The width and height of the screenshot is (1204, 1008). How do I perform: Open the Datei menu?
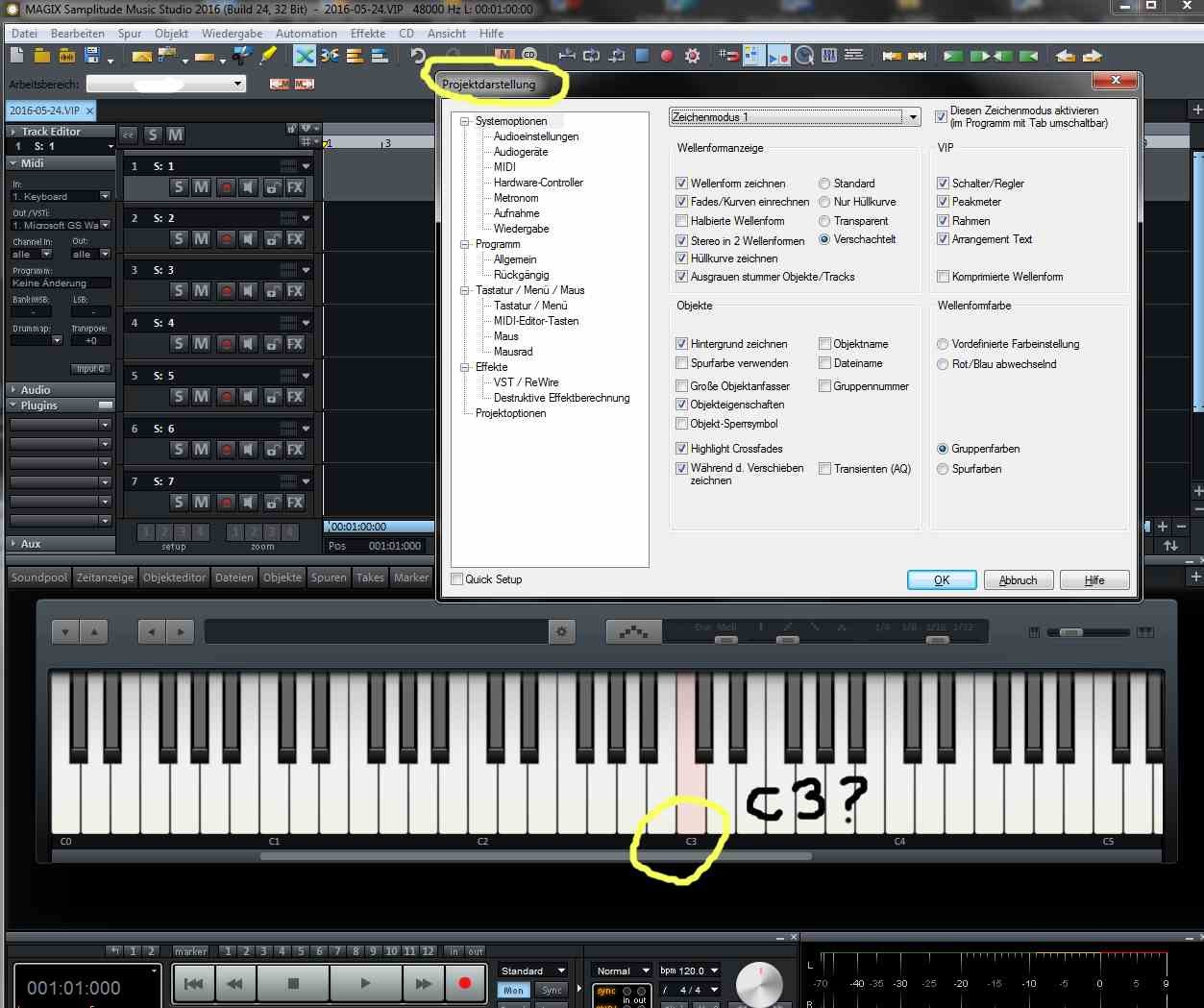tap(24, 34)
